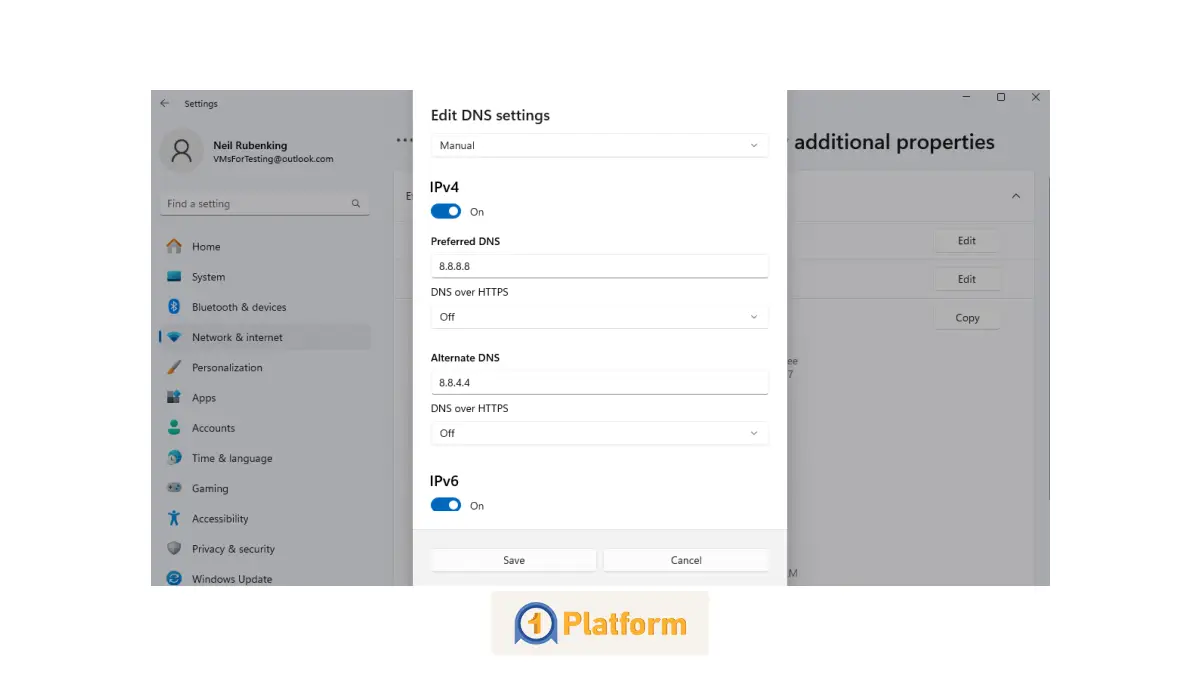Open the Time & language section

tap(232, 458)
